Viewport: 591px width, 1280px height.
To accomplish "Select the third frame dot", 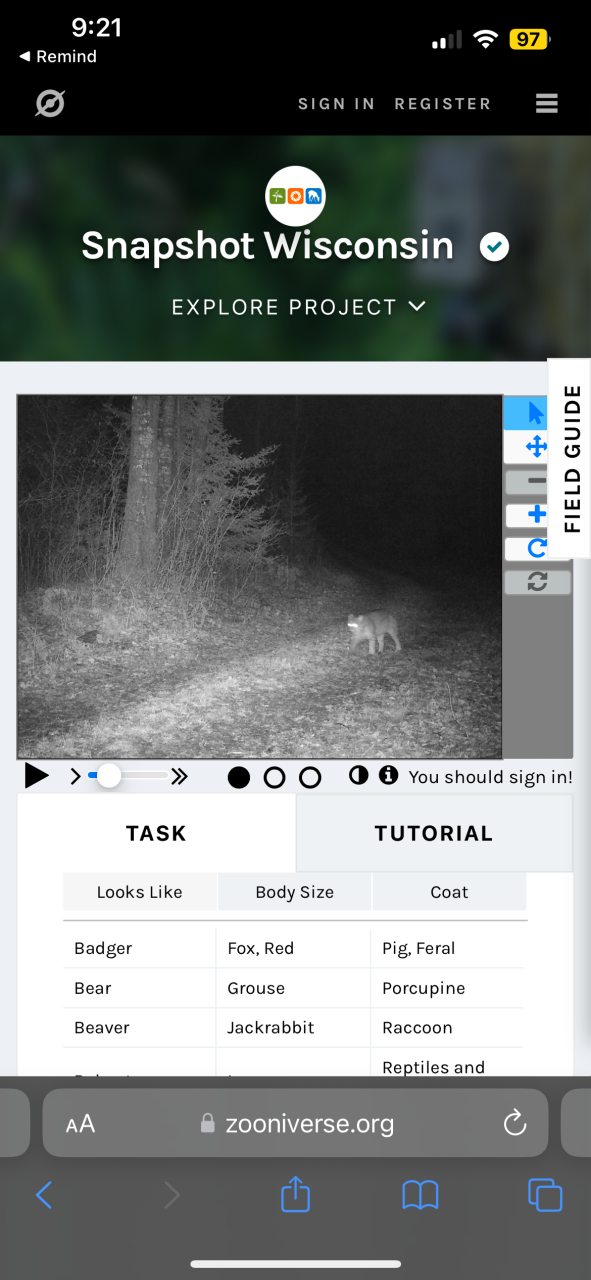I will [x=310, y=777].
